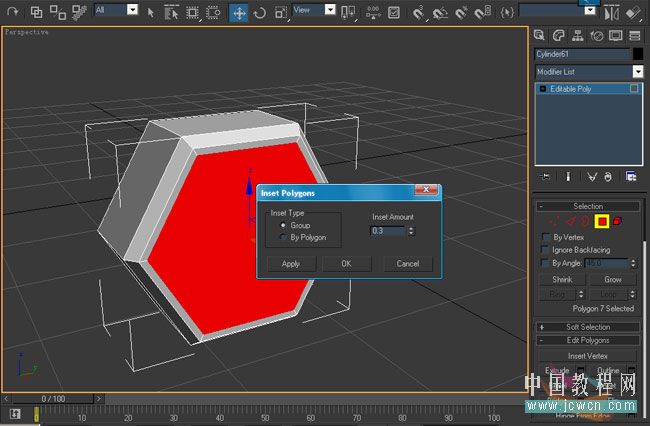
Task: Toggle keyboard shortcut override icon
Action: [x=393, y=12]
